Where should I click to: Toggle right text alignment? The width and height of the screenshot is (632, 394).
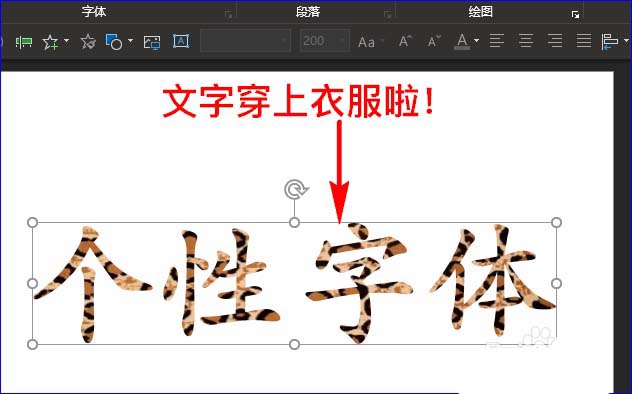(555, 41)
